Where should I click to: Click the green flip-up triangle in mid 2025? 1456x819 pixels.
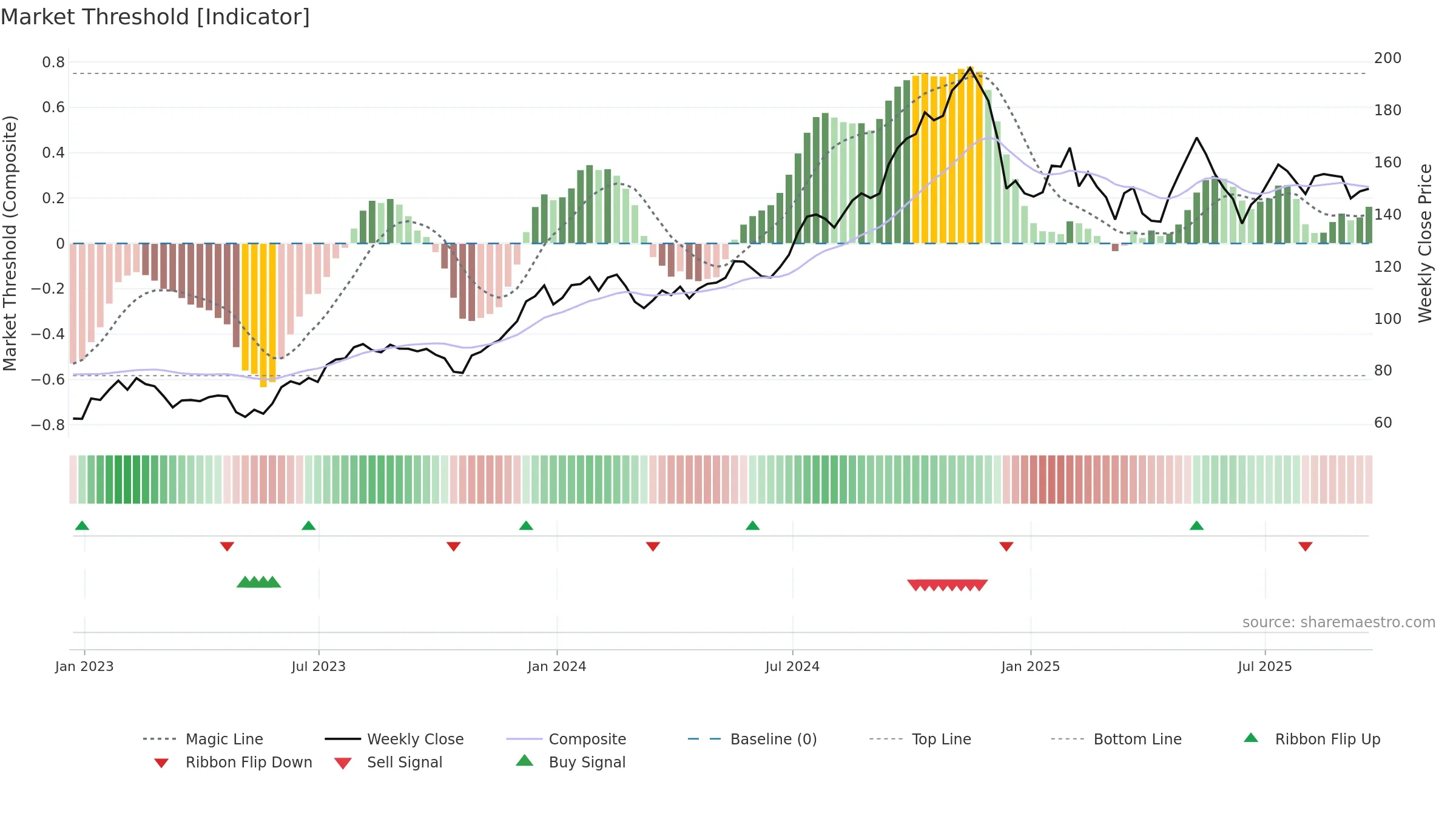[1196, 525]
